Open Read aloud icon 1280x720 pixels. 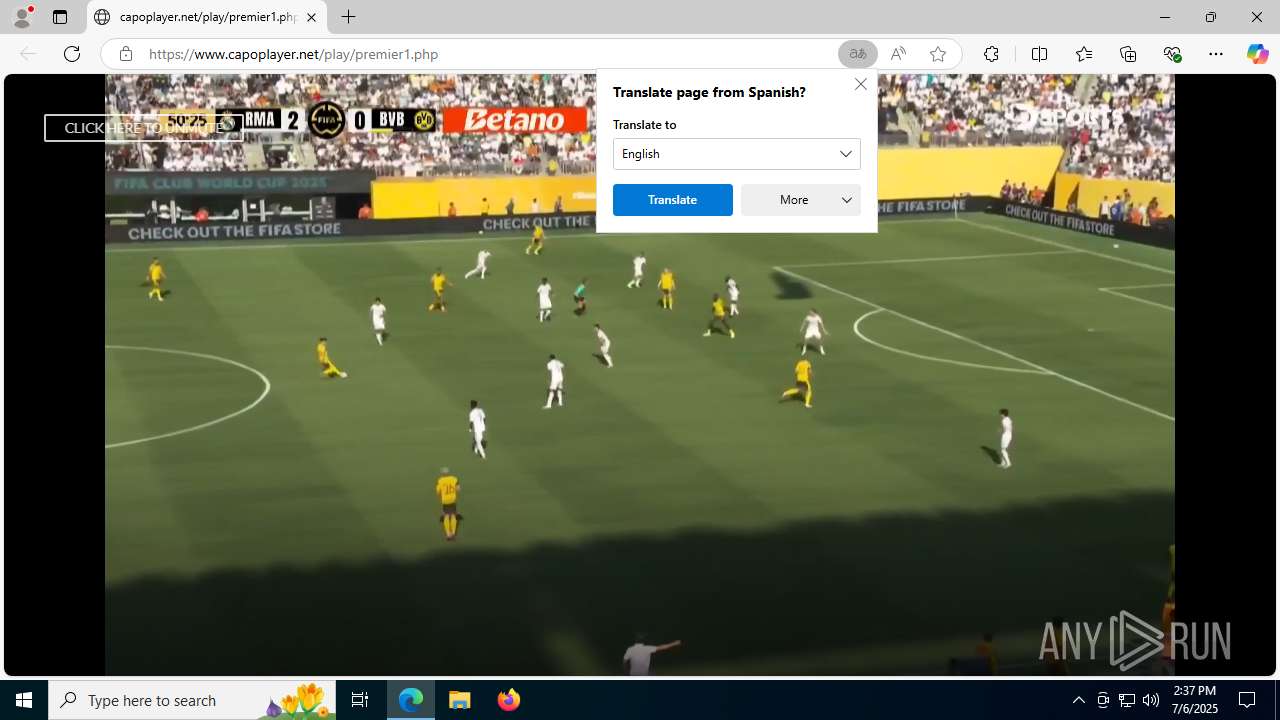pyautogui.click(x=898, y=54)
